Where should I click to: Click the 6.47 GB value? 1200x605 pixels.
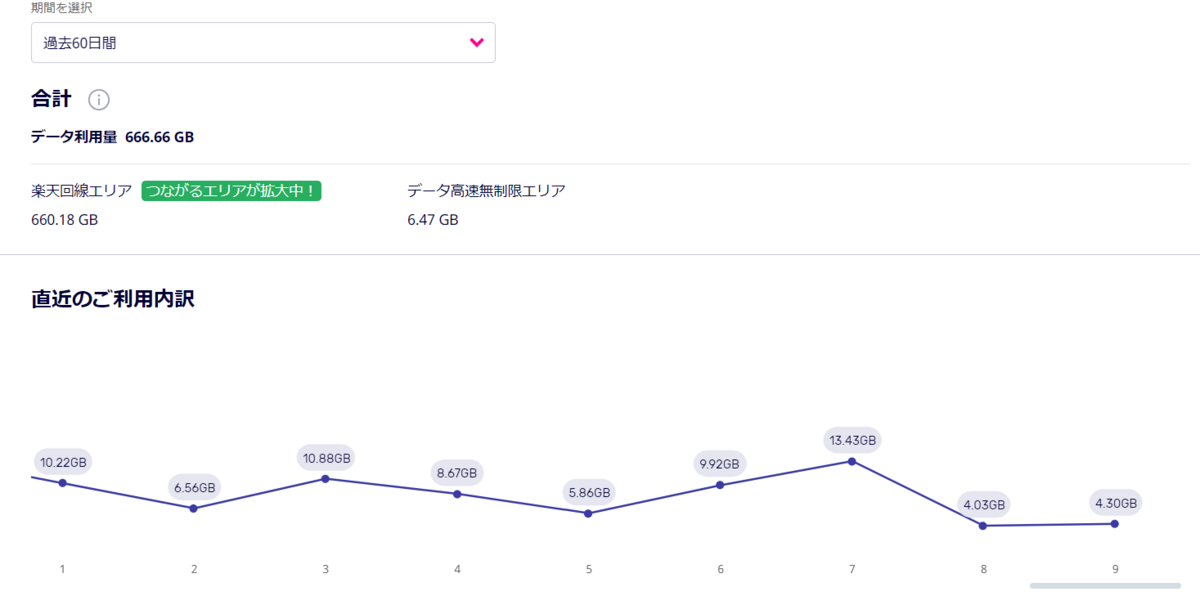pyautogui.click(x=433, y=219)
